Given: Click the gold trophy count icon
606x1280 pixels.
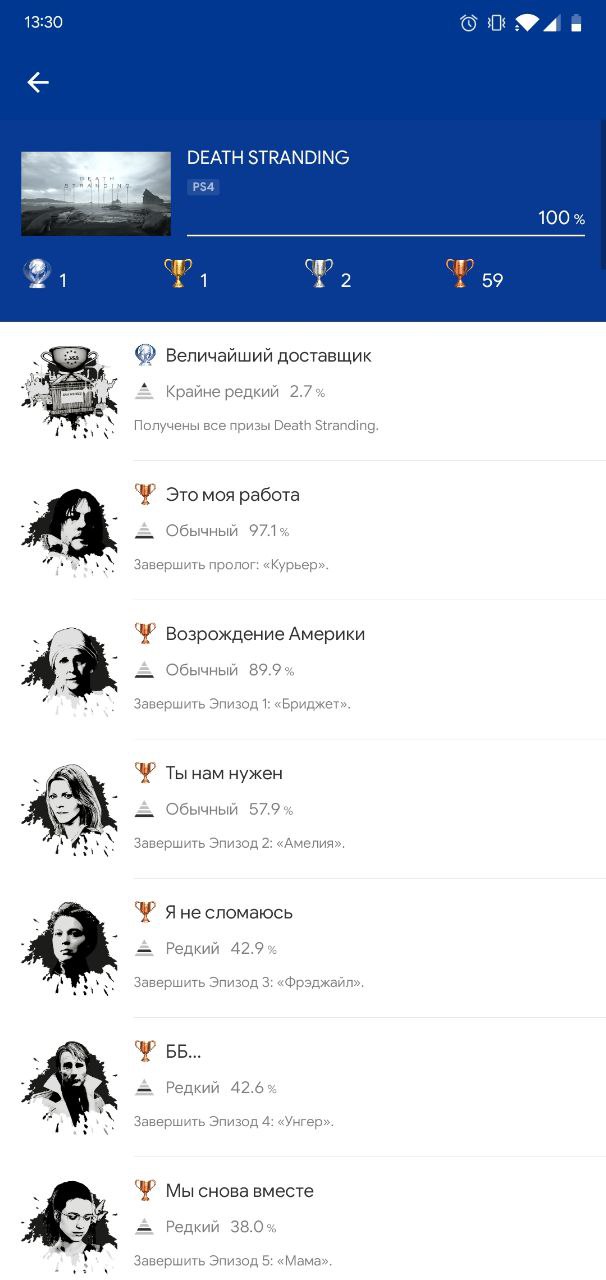Looking at the screenshot, I should coord(178,274).
